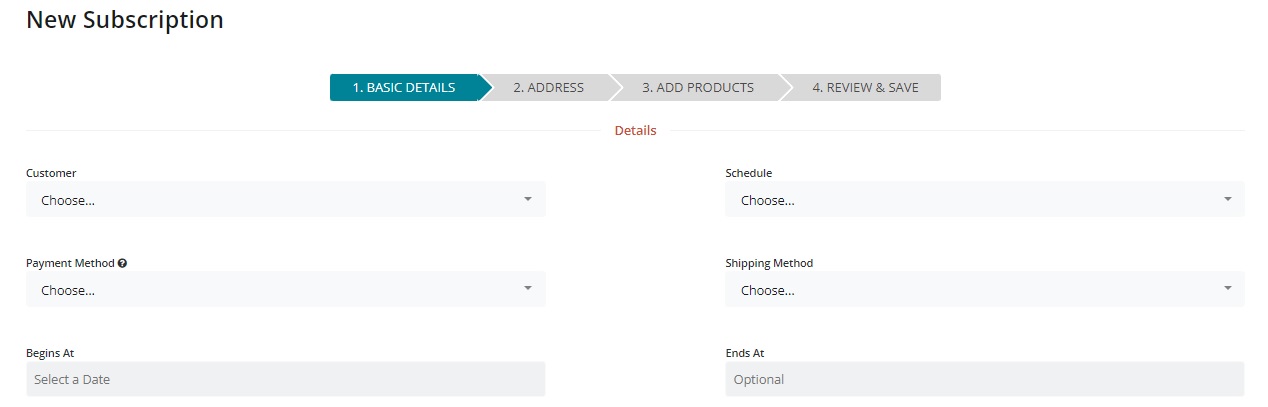Click the Payment Method label text
1268x407 pixels.
[x=70, y=264]
